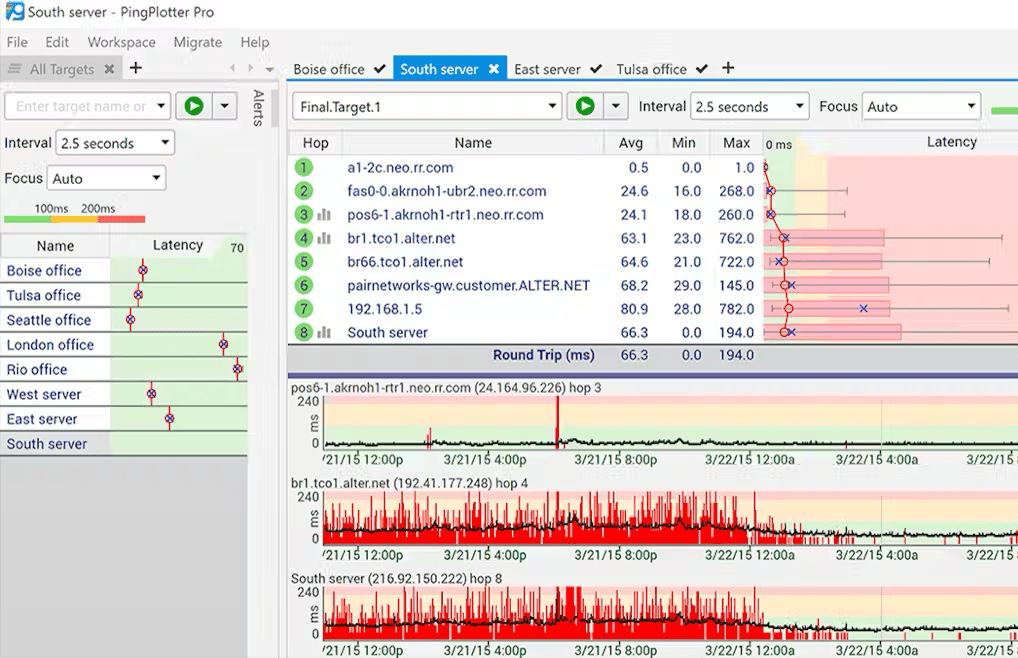Viewport: 1018px width, 658px height.
Task: Click the 100ms/200ms latency color scale
Action: click(76, 217)
